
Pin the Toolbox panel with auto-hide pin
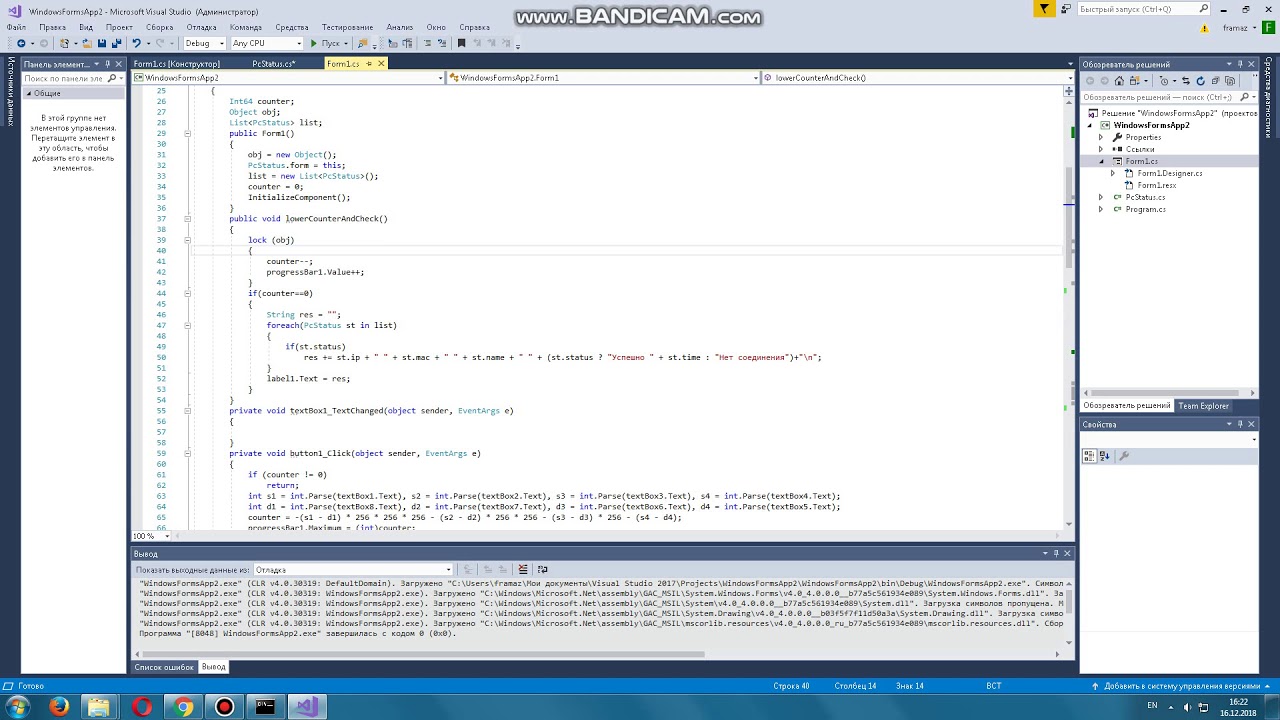point(108,64)
